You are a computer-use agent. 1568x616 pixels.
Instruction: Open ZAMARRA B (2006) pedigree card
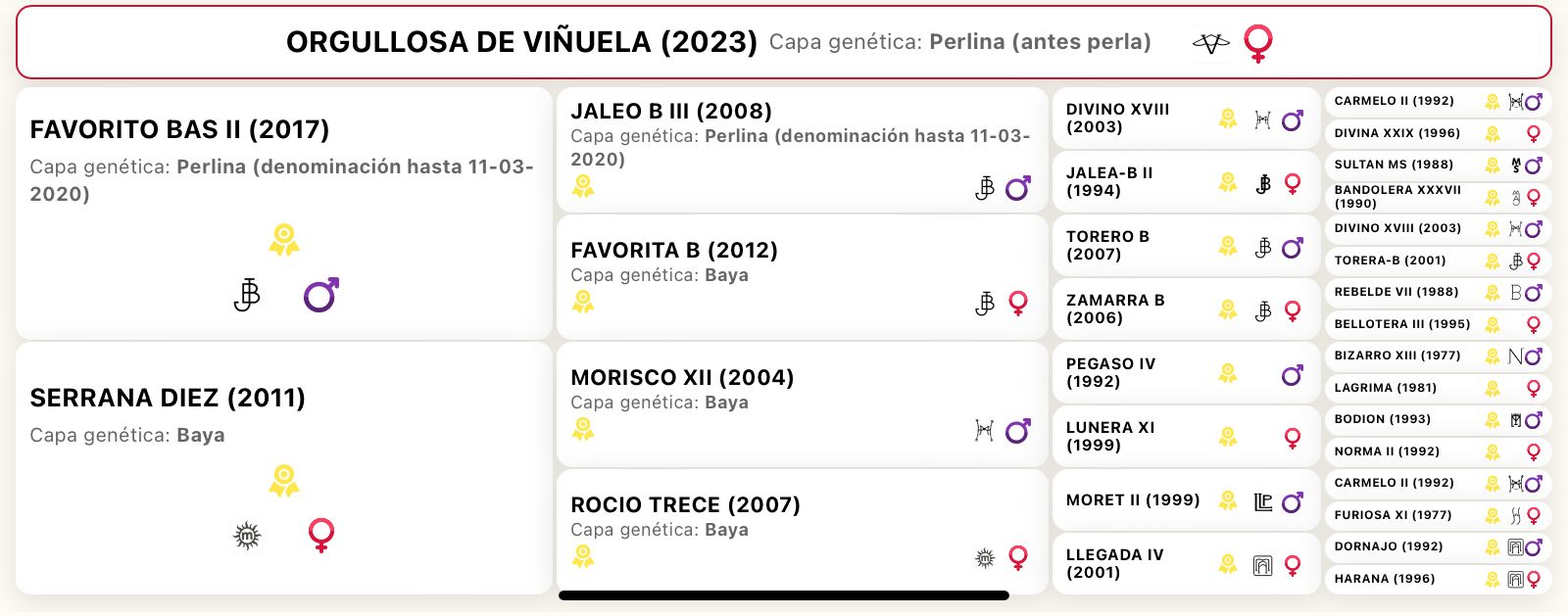pyautogui.click(x=1186, y=309)
